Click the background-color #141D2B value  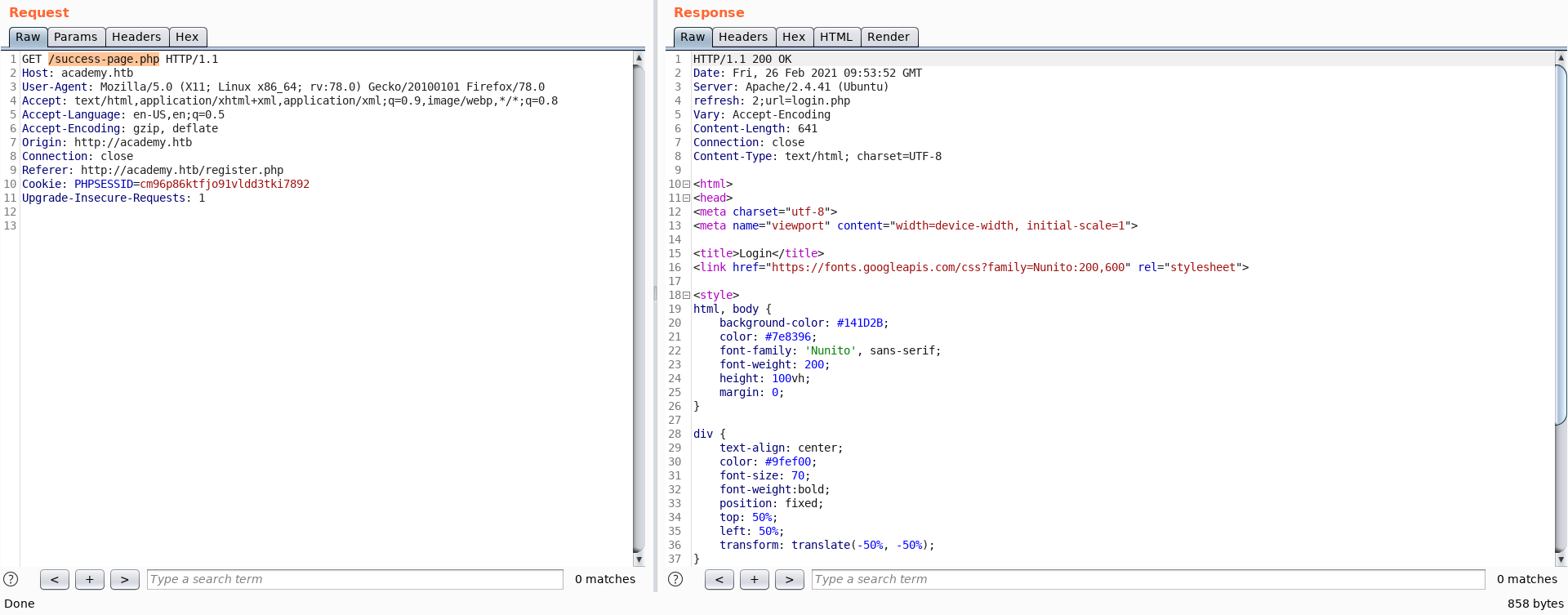click(860, 323)
